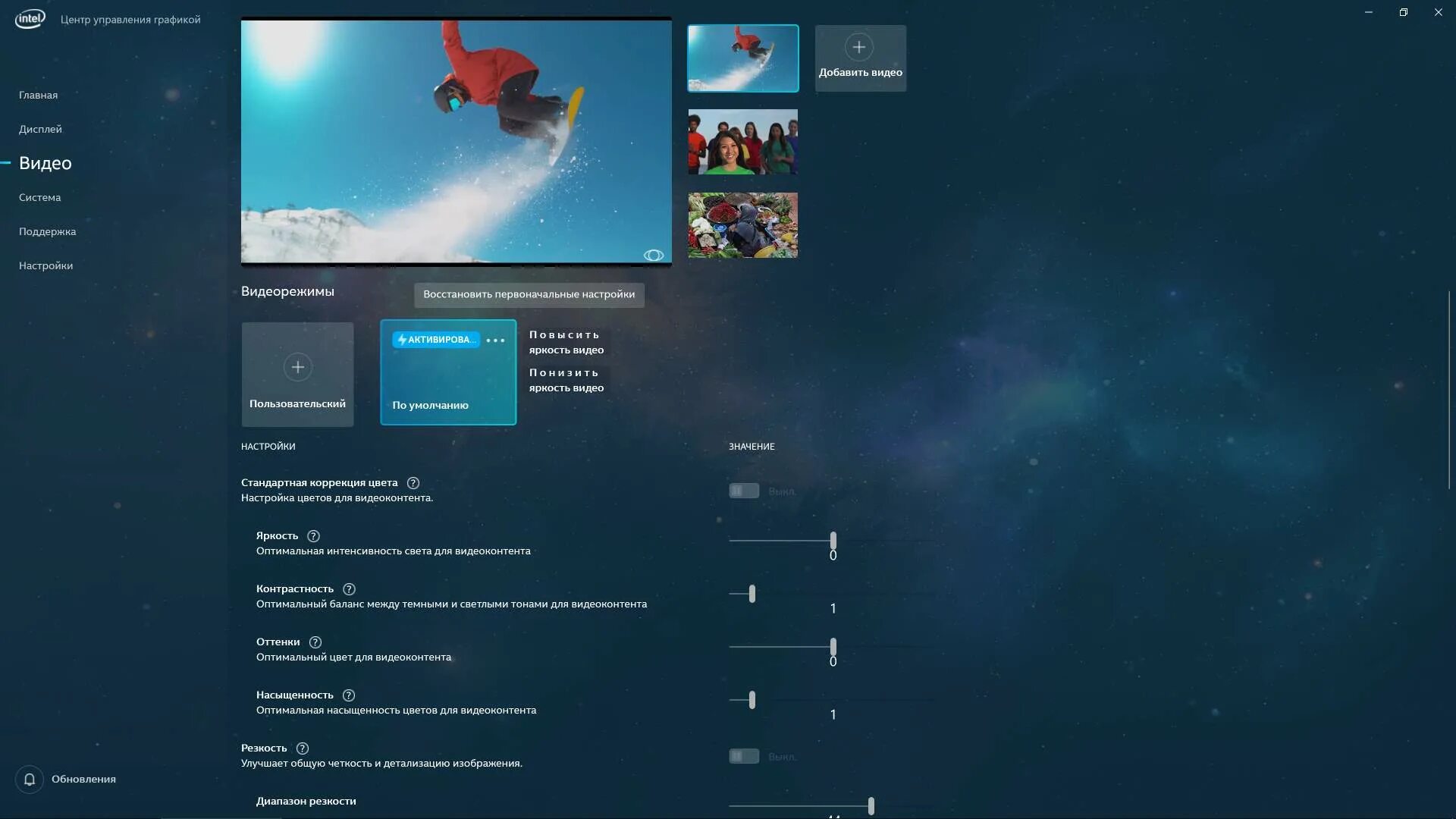Image resolution: width=1456 pixels, height=819 pixels.
Task: Open help icon next to Оттенки
Action: [x=315, y=642]
